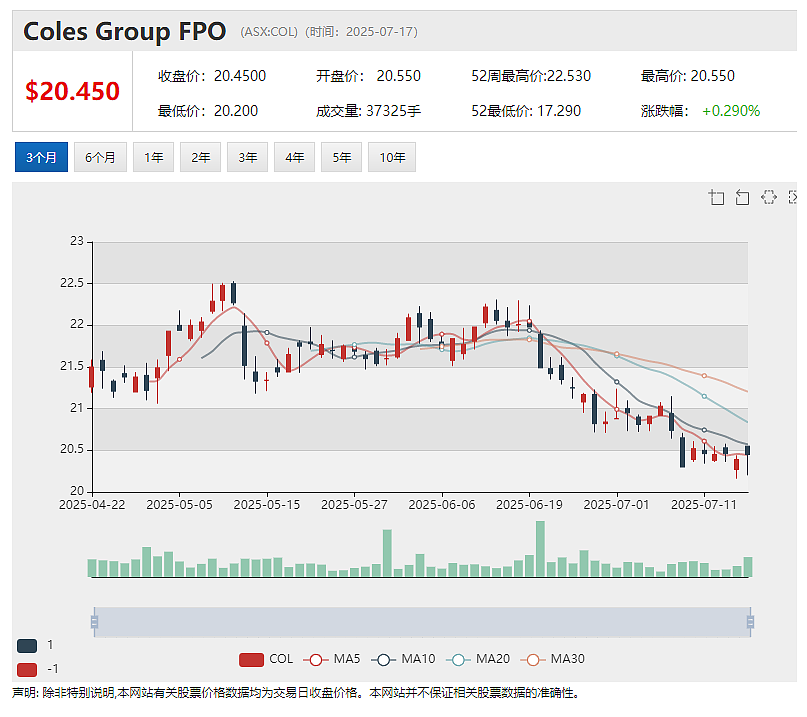Click the 成交量: 37325手 value
The image size is (807, 717).
(368, 111)
